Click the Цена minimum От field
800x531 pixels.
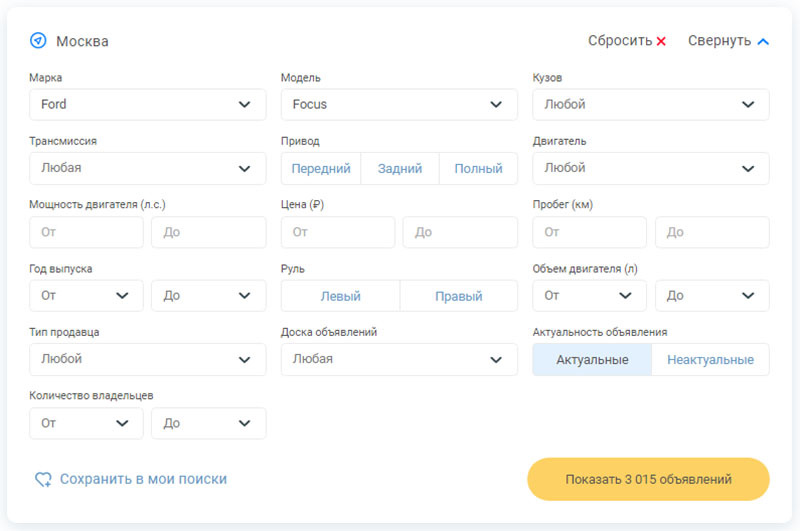click(338, 232)
